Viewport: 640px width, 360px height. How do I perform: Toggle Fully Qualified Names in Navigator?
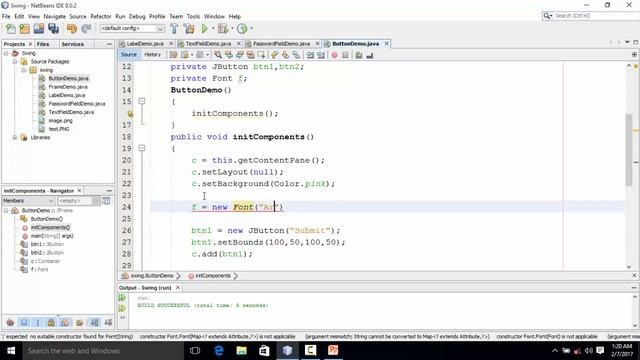tap(80, 323)
